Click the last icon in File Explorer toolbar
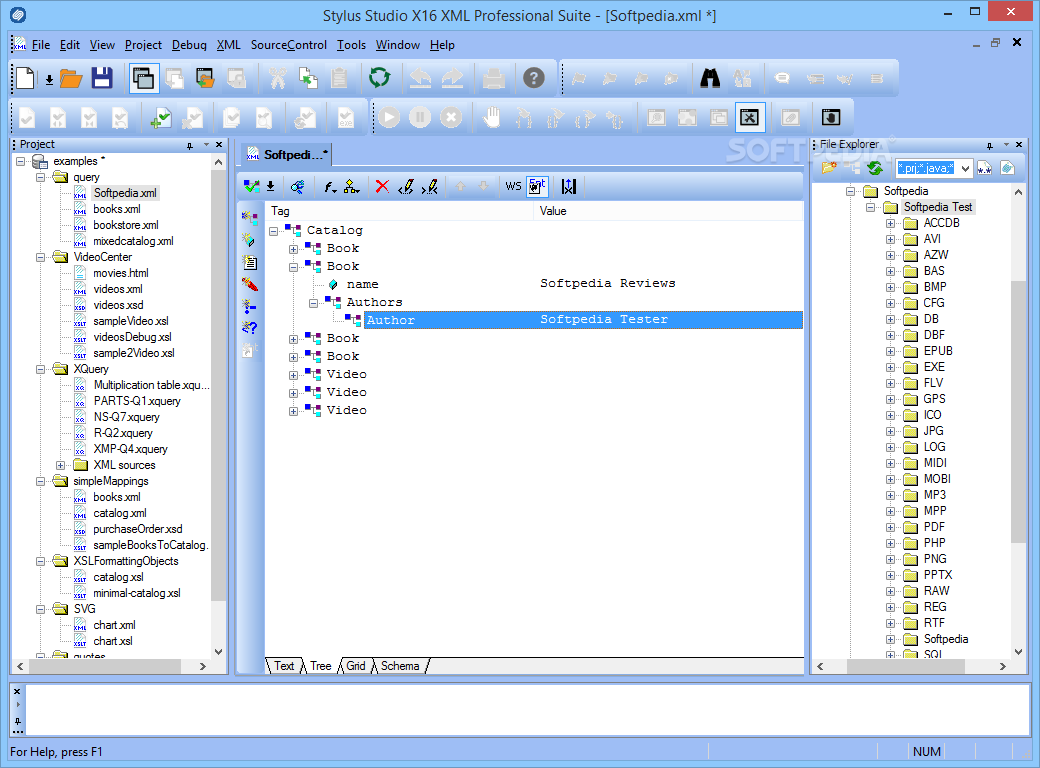Screen dimensions: 1040x768 (x=1008, y=168)
